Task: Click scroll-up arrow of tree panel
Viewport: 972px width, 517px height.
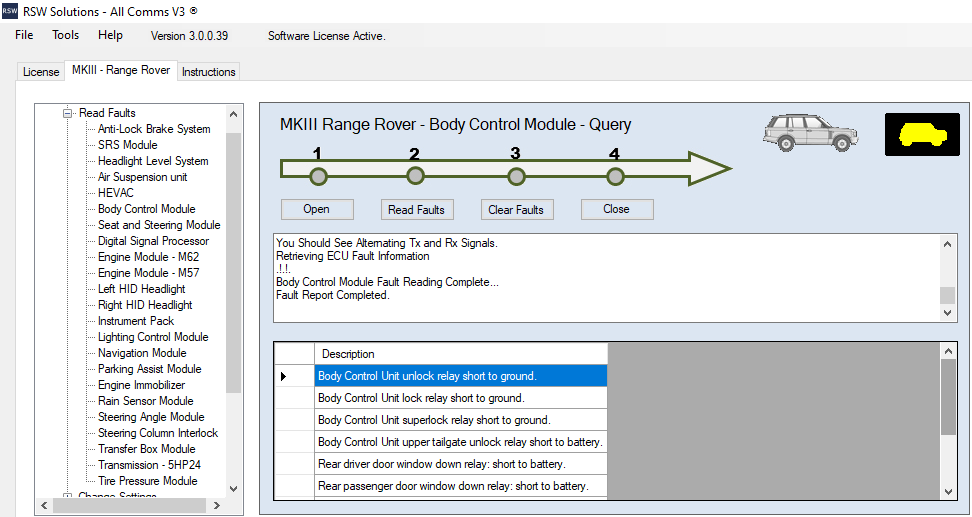Action: [233, 114]
